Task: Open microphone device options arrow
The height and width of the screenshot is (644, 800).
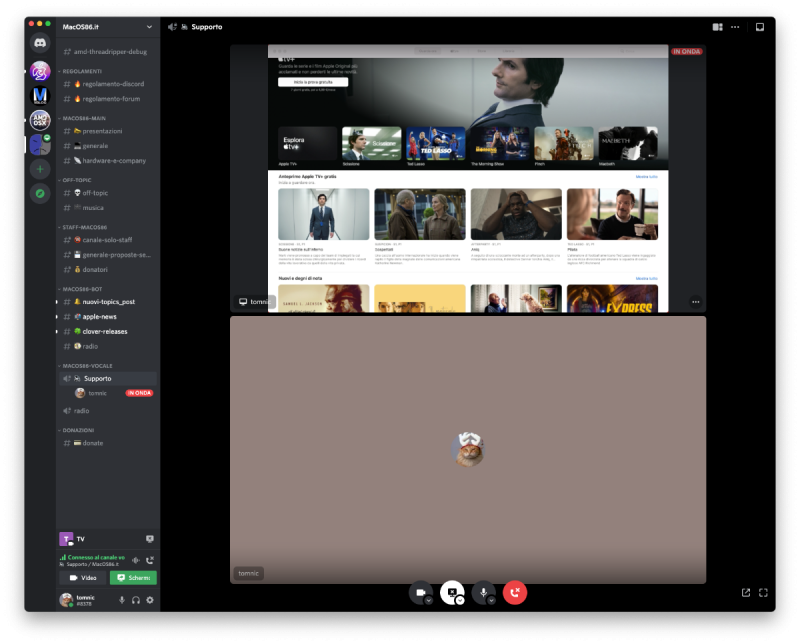Action: click(x=491, y=601)
